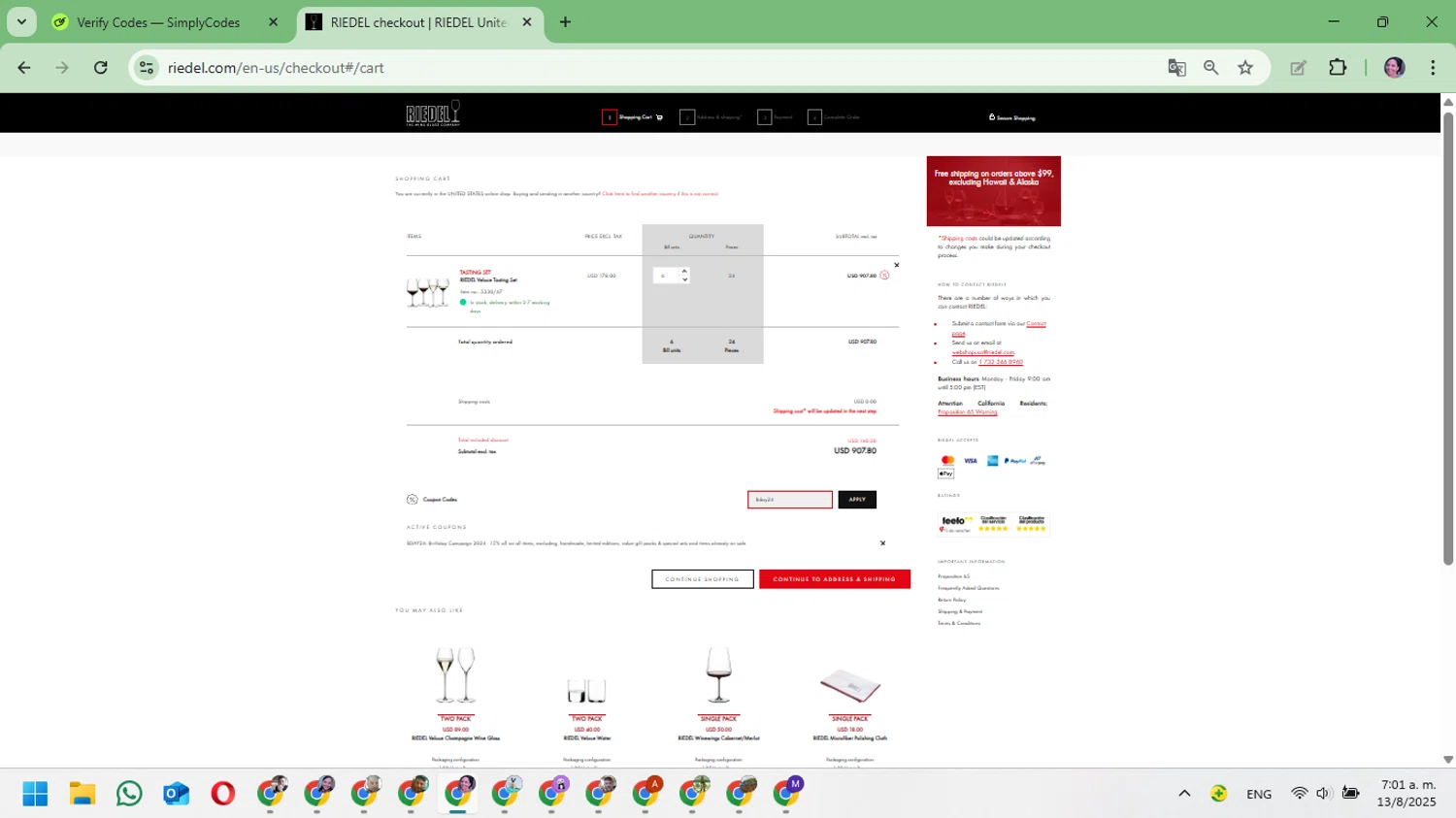The image size is (1456, 818).
Task: Close the RIEDEL checkout tab
Action: tap(527, 22)
